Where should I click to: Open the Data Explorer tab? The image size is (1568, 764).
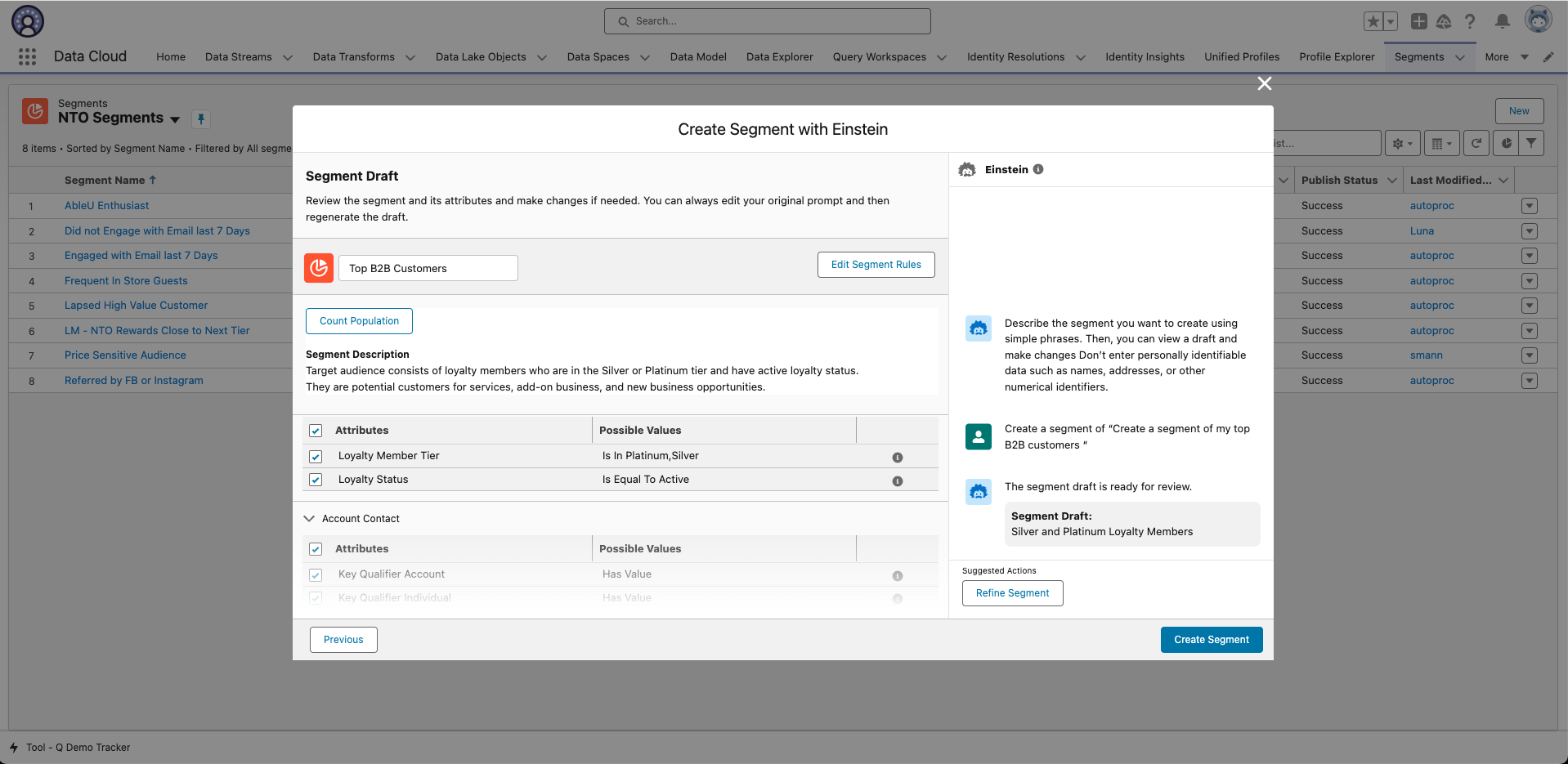[x=780, y=57]
